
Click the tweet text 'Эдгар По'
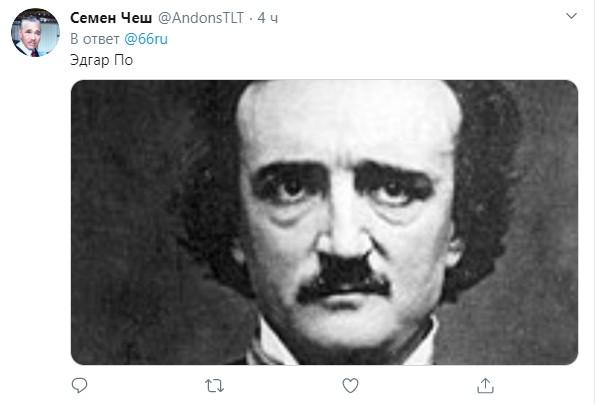point(102,60)
